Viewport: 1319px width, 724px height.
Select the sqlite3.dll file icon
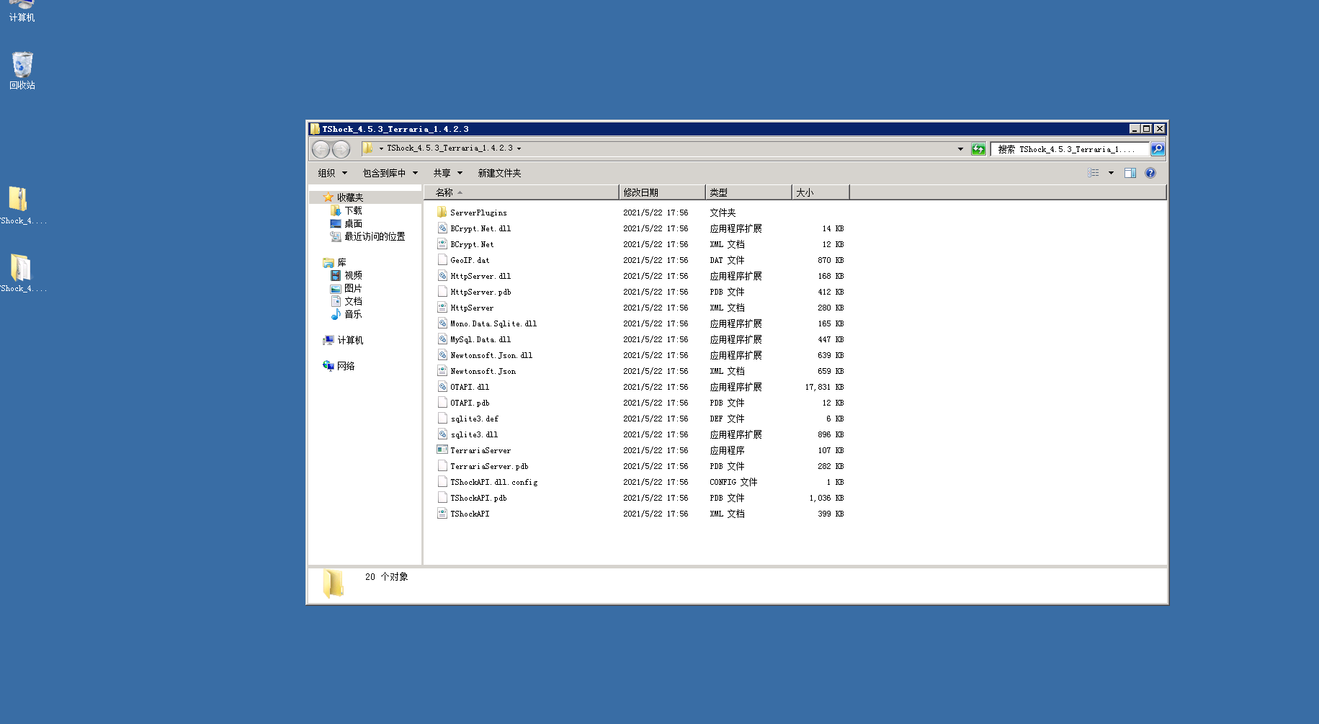442,434
